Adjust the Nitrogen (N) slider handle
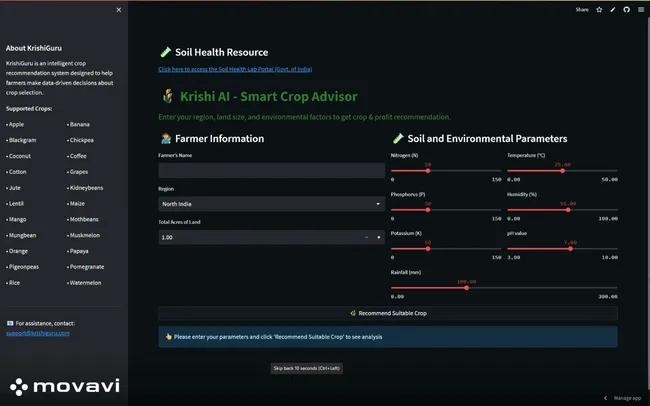This screenshot has height=406, width=650. pyautogui.click(x=428, y=171)
